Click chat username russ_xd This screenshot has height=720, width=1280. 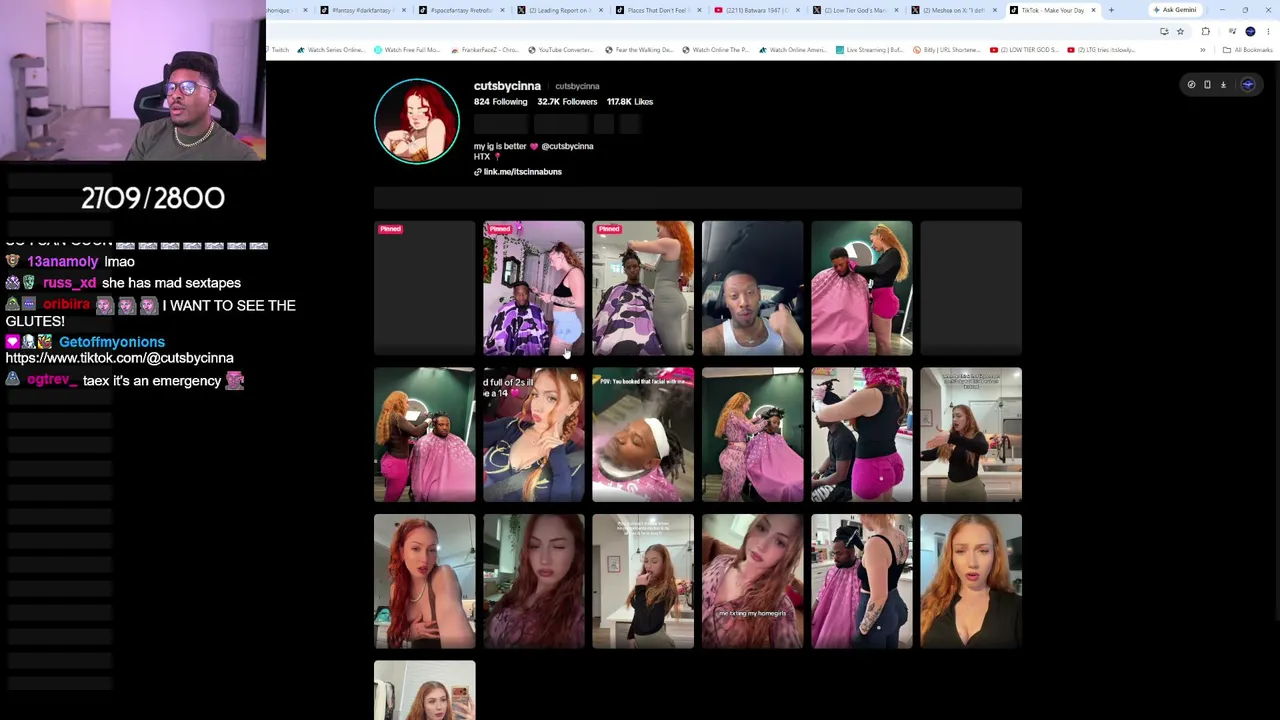69,283
